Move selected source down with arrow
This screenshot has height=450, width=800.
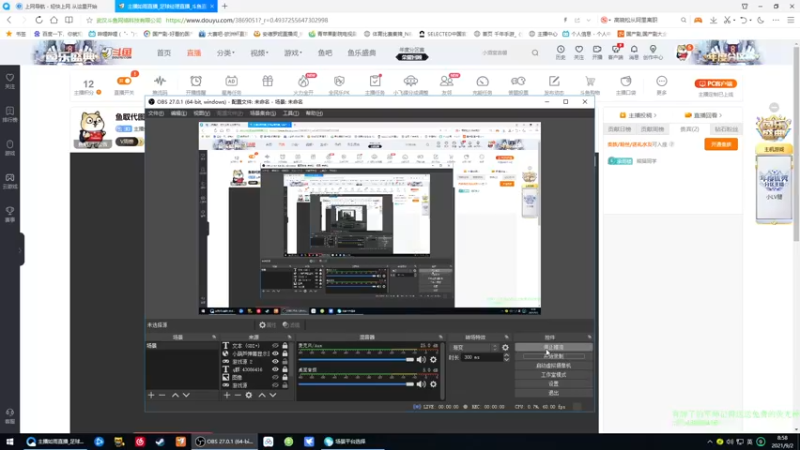pos(273,395)
